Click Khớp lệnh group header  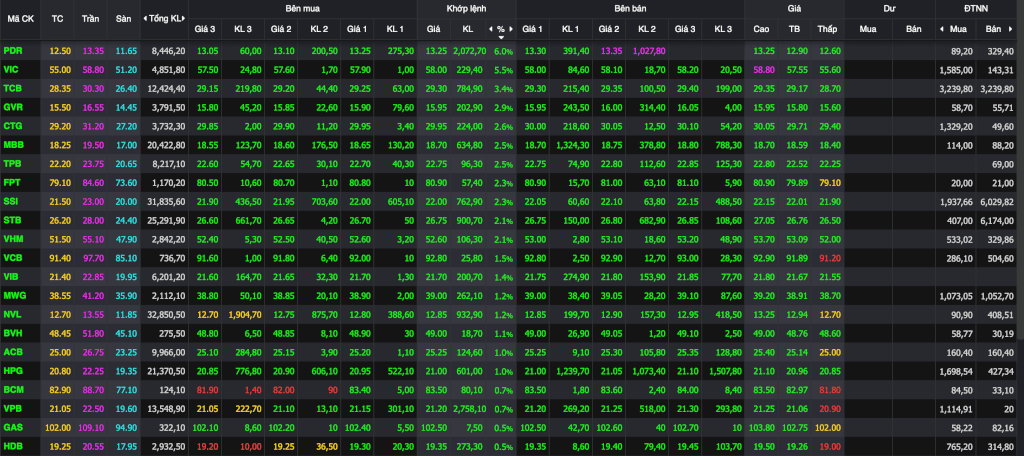click(466, 9)
